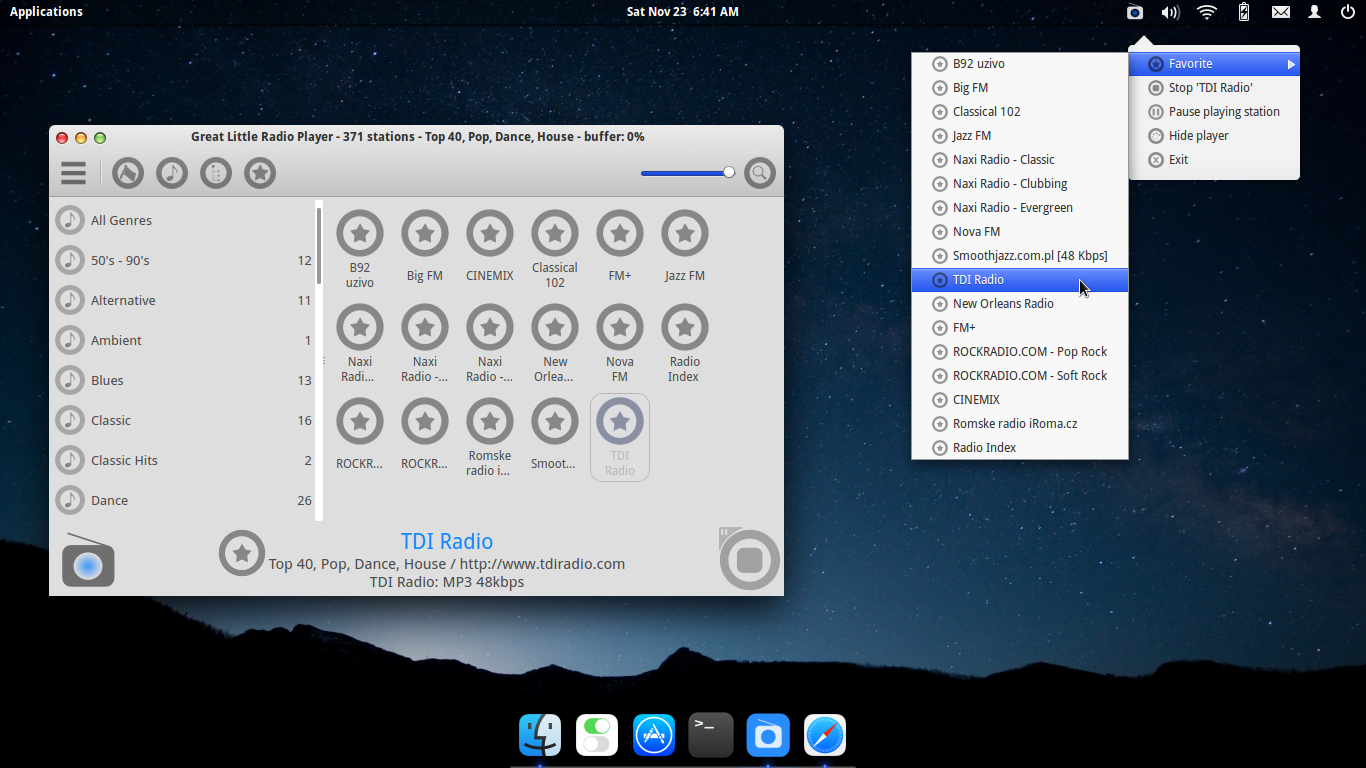Open the genres view with the music note icon
Screen dimensions: 1366x768
[171, 172]
